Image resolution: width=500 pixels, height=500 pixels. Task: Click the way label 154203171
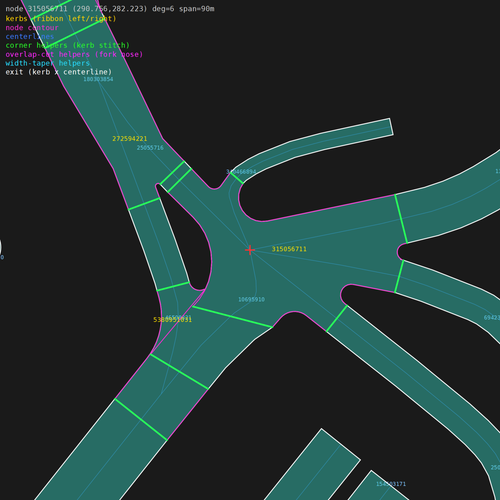pos(391,484)
